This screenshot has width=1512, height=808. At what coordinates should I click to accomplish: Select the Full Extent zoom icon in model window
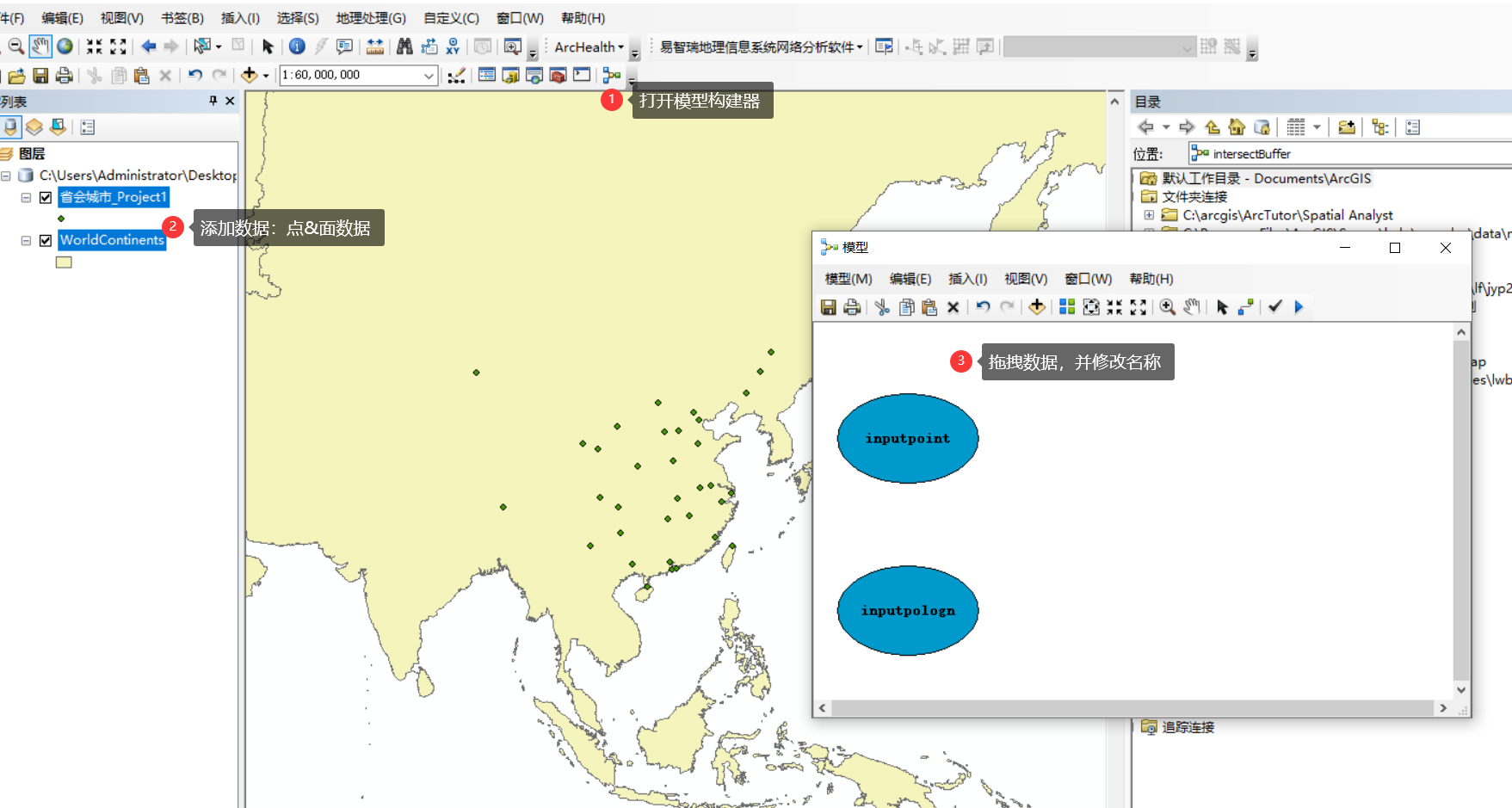tap(1138, 307)
